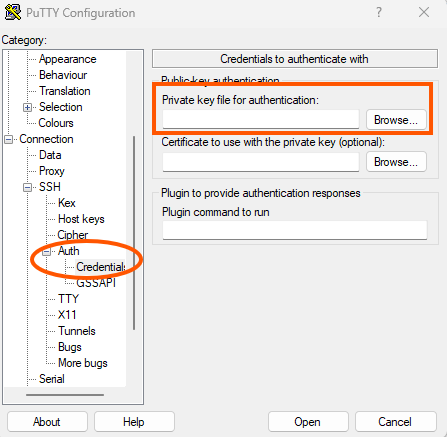Select Behaviour in category tree
This screenshot has width=447, height=437.
point(63,75)
